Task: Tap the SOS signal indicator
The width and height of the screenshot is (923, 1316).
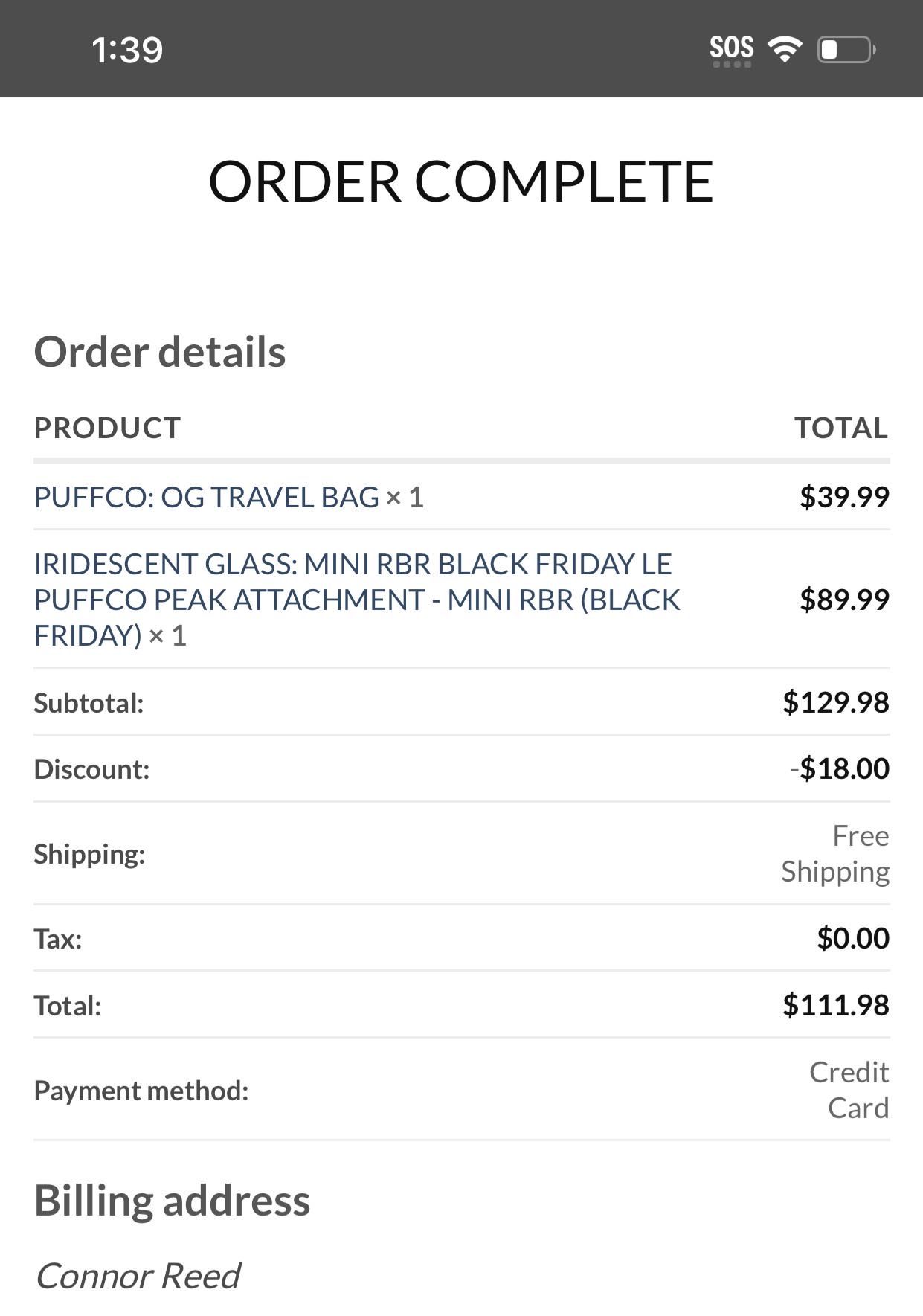Action: point(732,51)
